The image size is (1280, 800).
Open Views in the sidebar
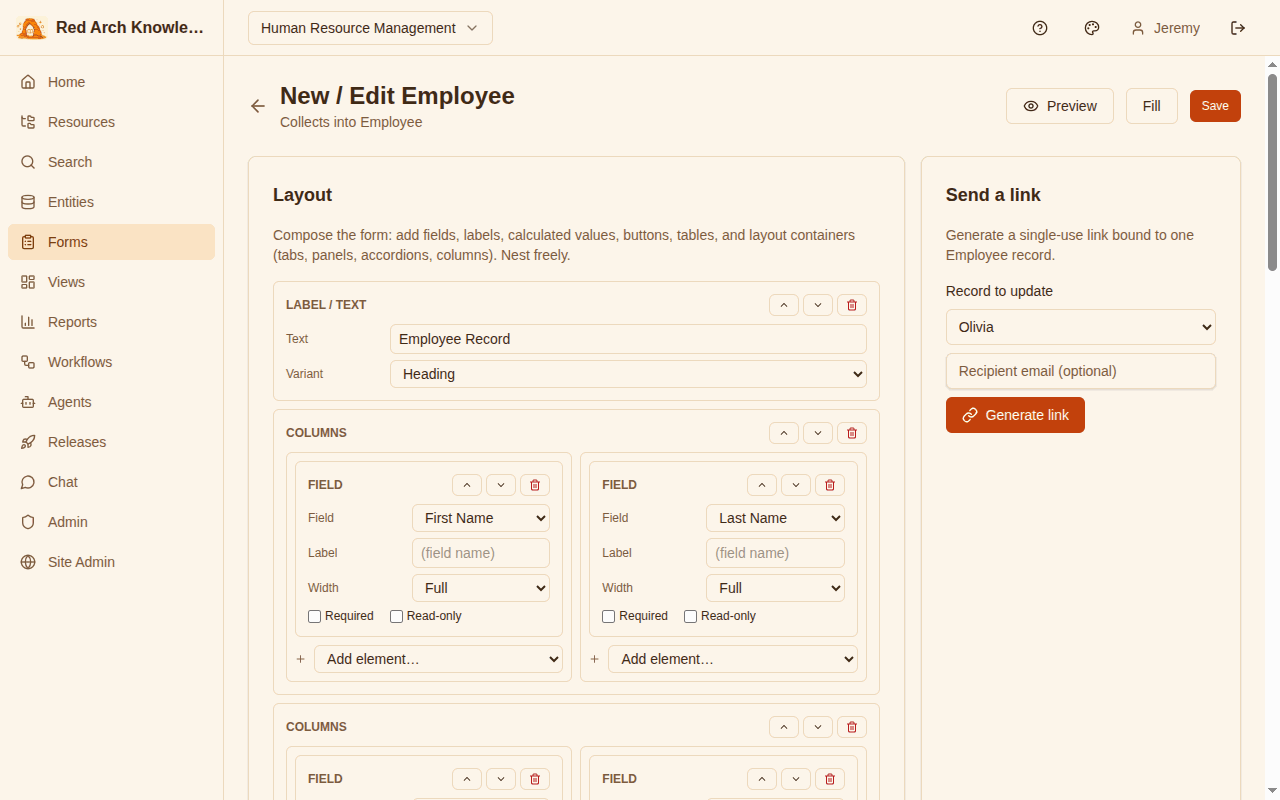coord(111,282)
